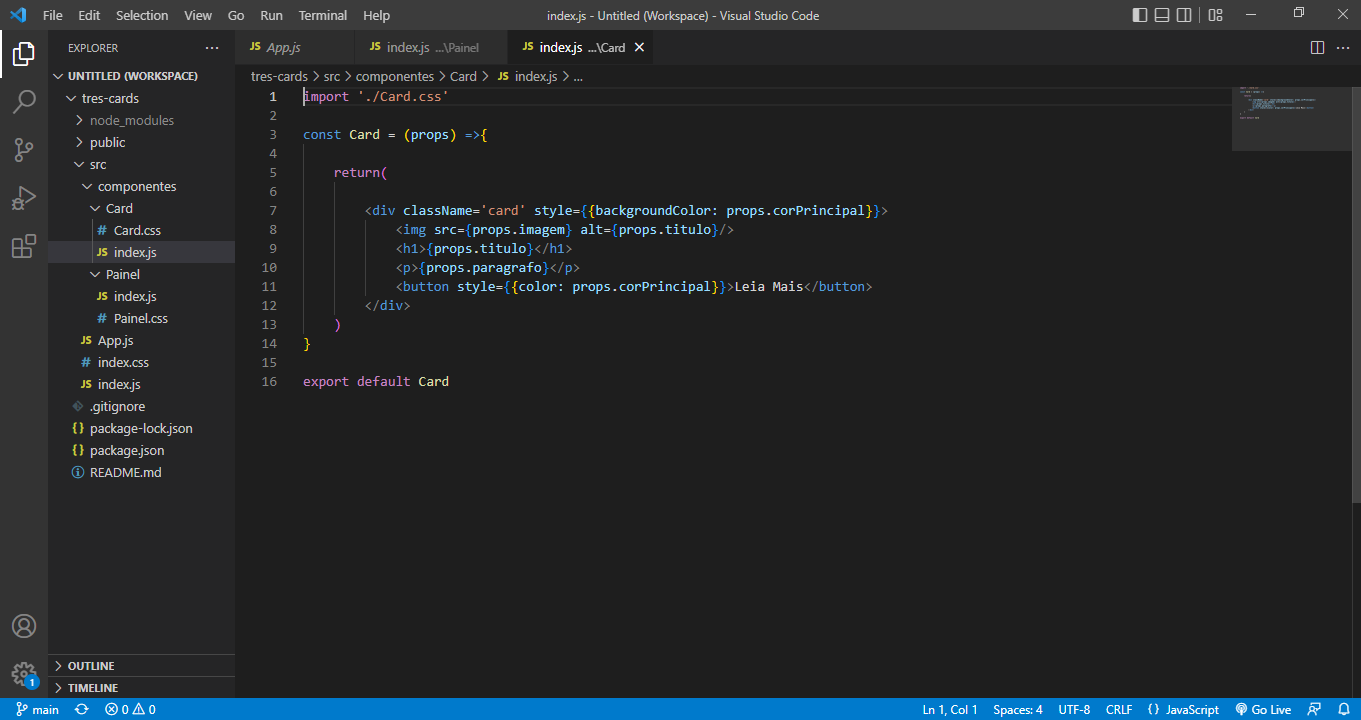Change the CRLF line ending setting
Viewport: 1361px width, 720px height.
click(x=1118, y=708)
